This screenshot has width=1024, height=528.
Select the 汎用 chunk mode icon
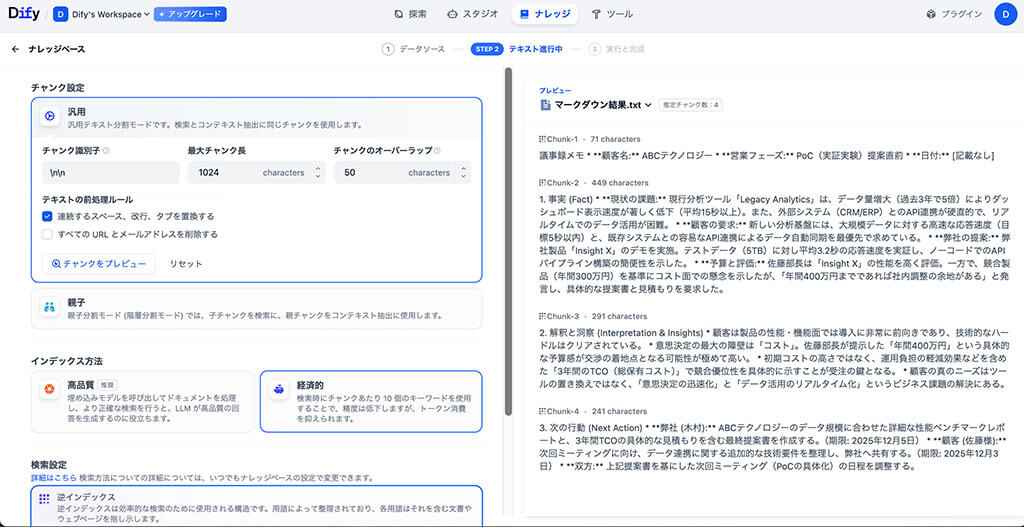coord(49,116)
